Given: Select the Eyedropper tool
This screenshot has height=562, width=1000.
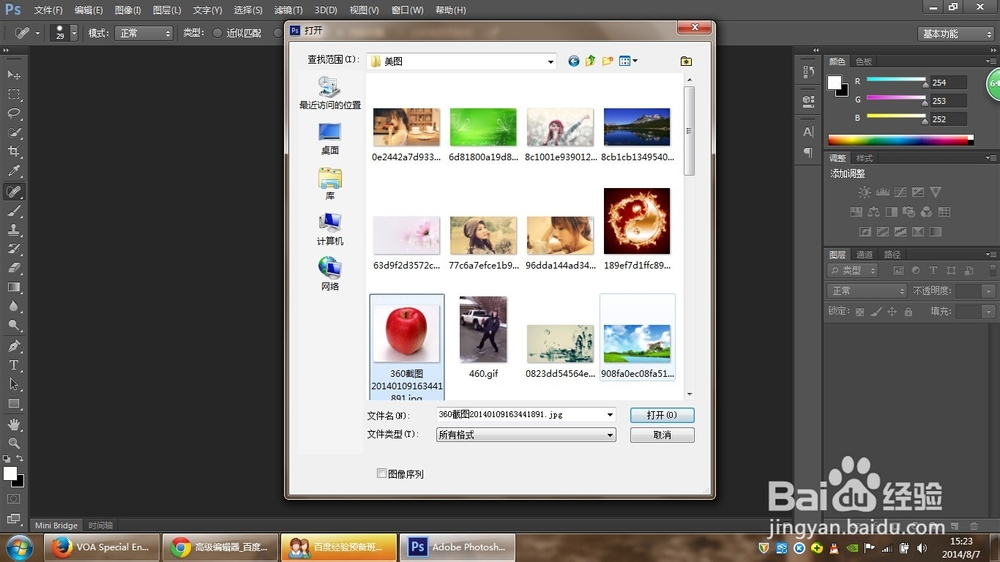Looking at the screenshot, I should click(x=13, y=171).
